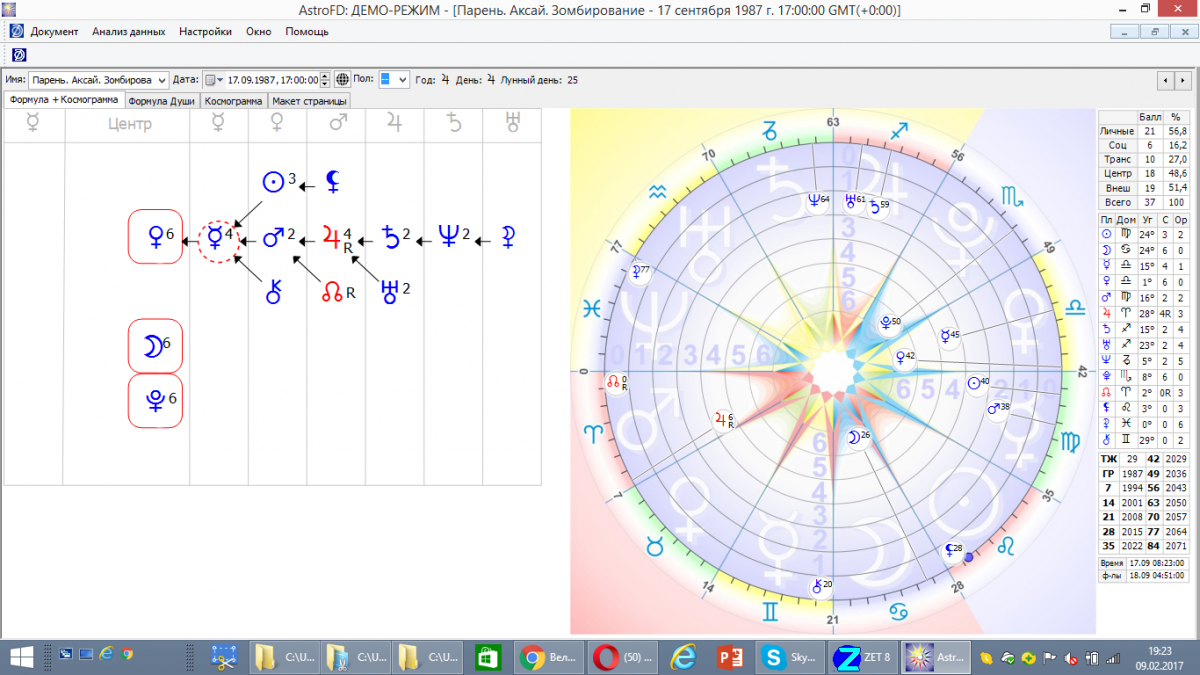Open the Настройки menu
Screen dimensions: 1200x675
point(205,31)
